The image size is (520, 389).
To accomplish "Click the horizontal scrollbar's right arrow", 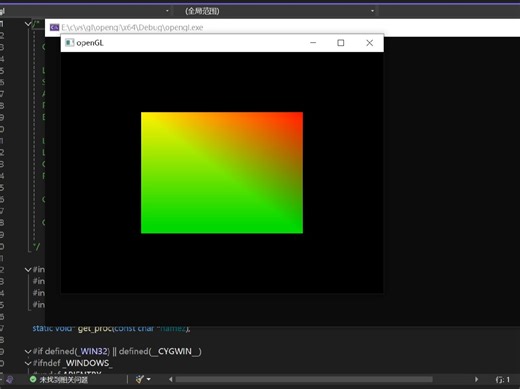I will tap(476, 379).
